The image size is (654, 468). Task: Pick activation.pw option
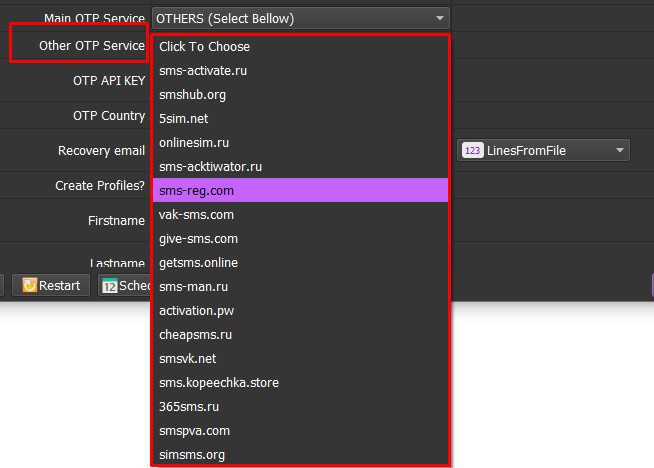(x=301, y=310)
